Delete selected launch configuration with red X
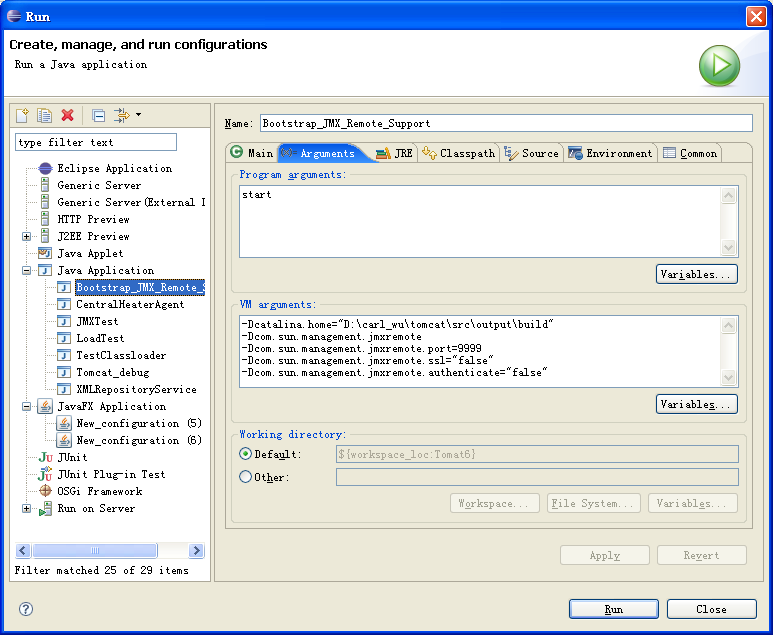773x635 pixels. (67, 116)
